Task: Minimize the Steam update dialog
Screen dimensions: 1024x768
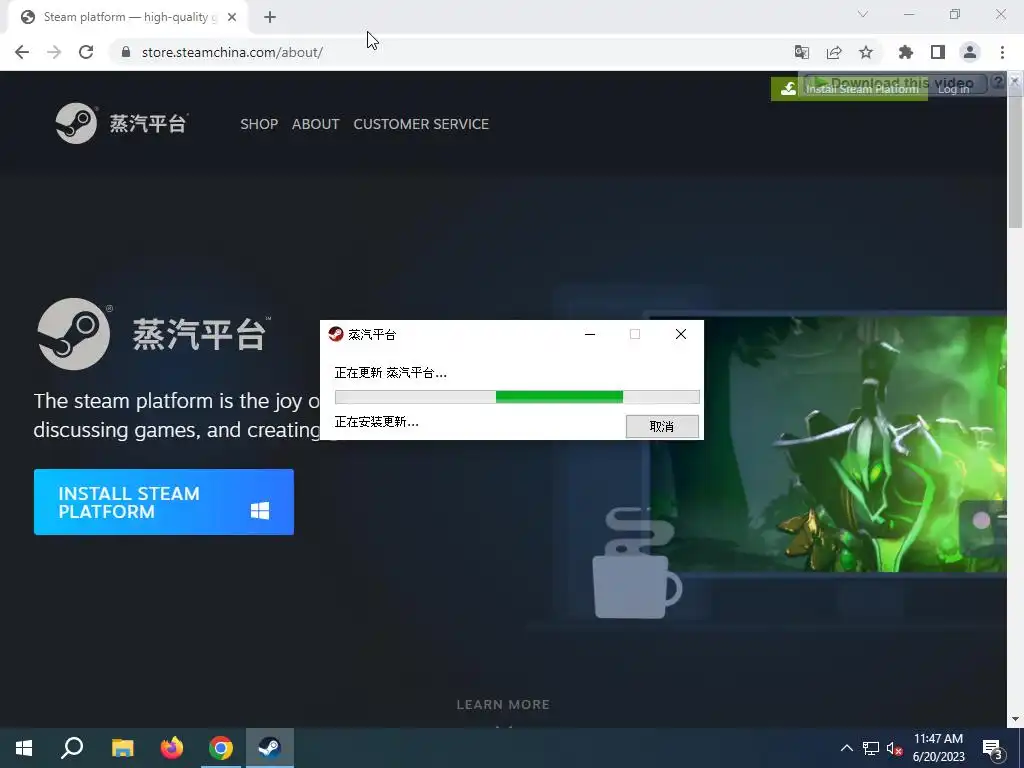Action: point(590,334)
